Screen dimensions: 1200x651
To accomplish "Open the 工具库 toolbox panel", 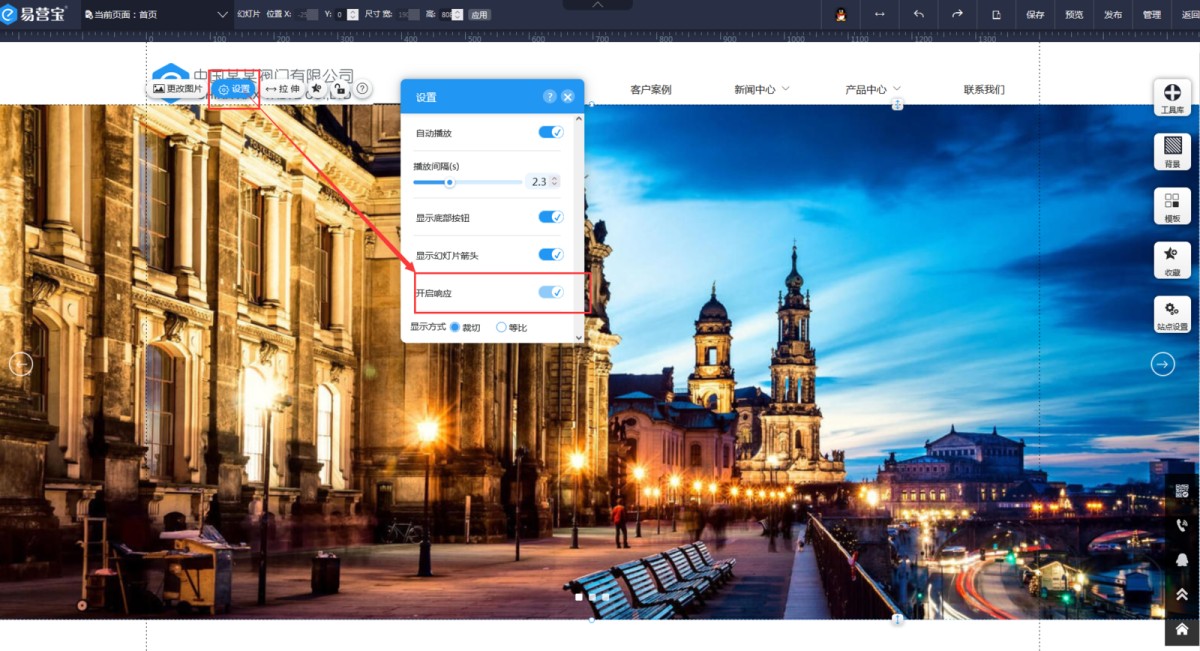I will [1171, 98].
